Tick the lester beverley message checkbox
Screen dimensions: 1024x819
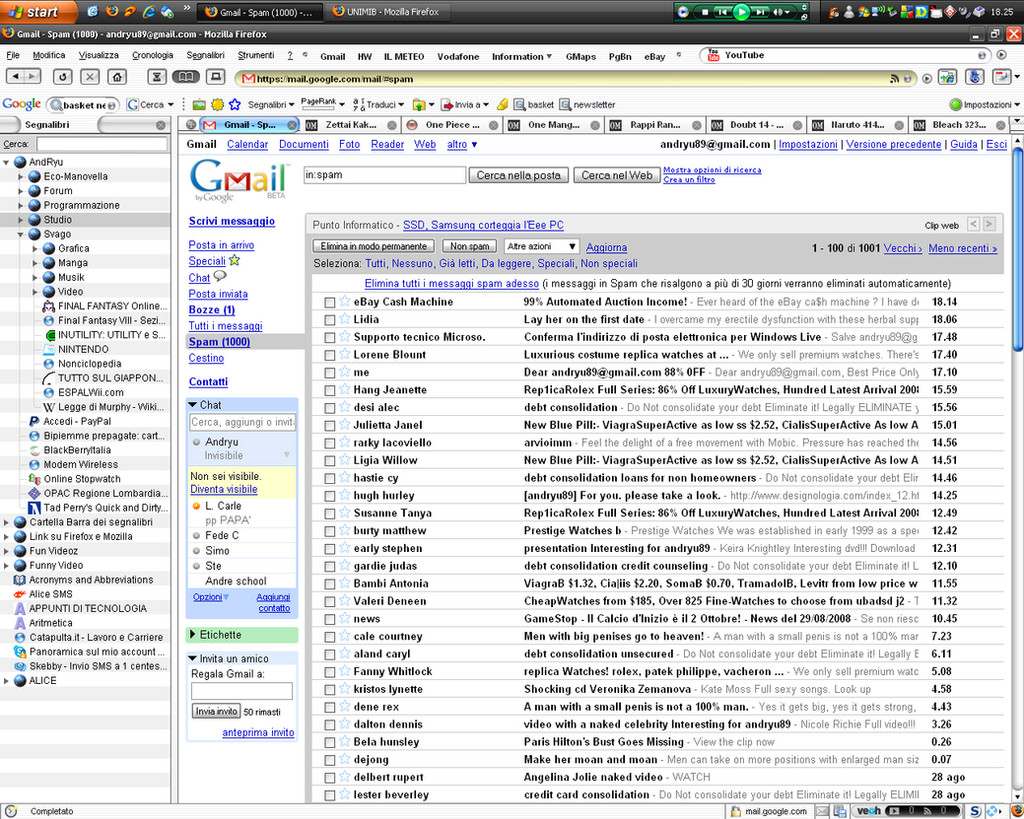click(x=330, y=795)
